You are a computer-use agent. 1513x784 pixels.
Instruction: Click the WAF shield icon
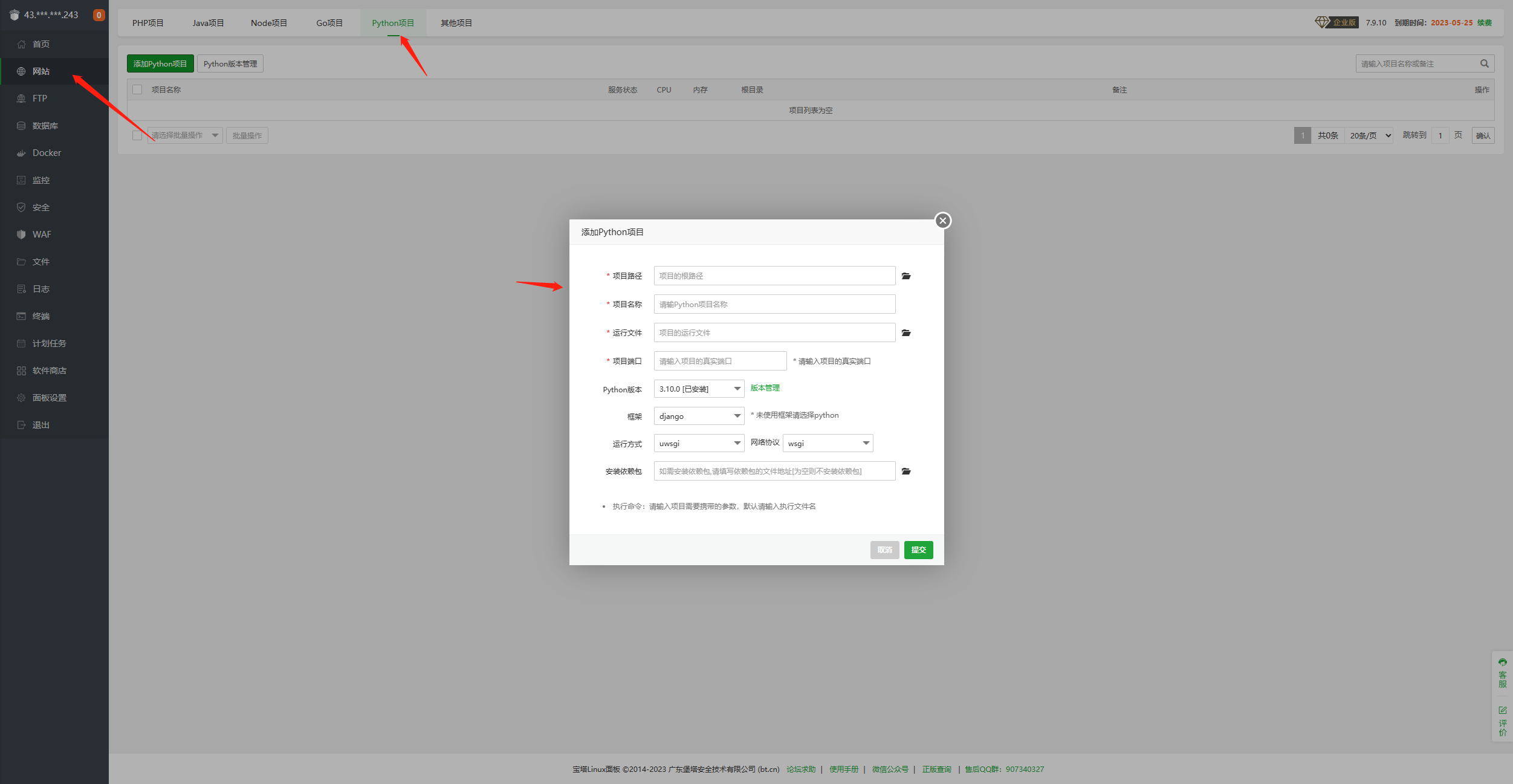pos(21,235)
